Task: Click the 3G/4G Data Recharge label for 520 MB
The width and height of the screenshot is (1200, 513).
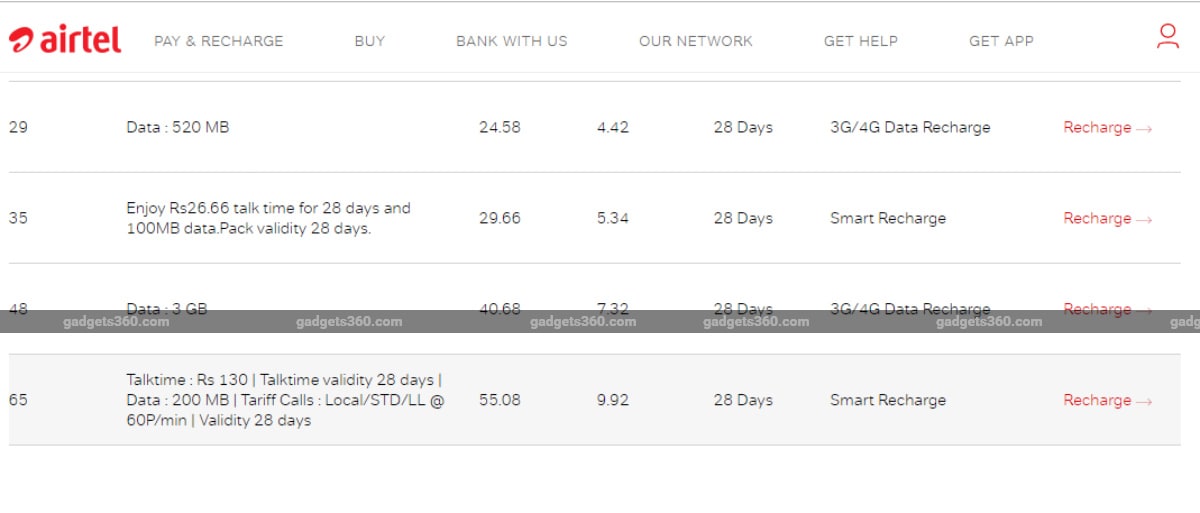Action: point(910,128)
